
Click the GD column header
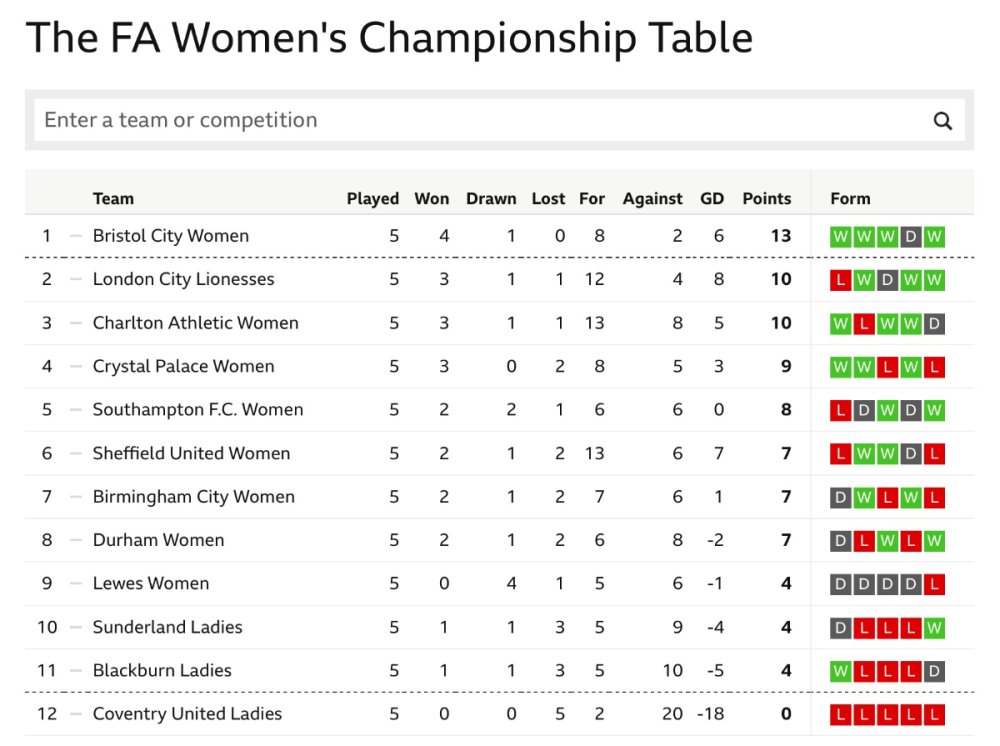pos(711,198)
